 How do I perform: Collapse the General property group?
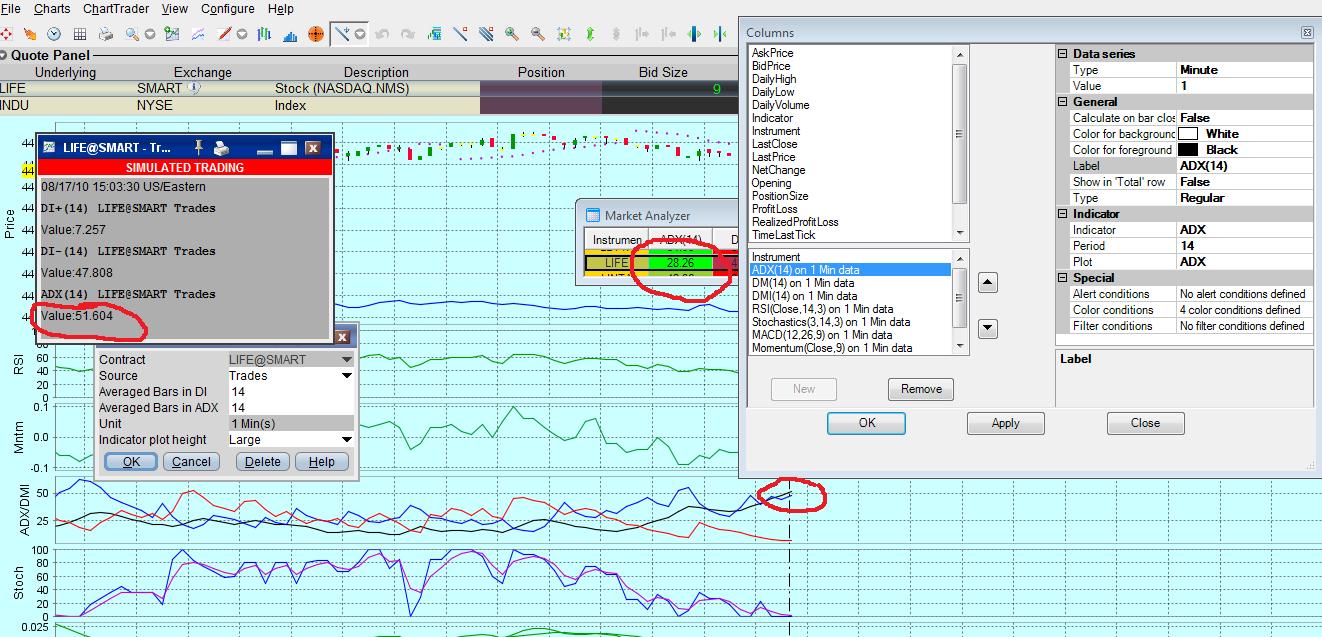[x=1064, y=102]
